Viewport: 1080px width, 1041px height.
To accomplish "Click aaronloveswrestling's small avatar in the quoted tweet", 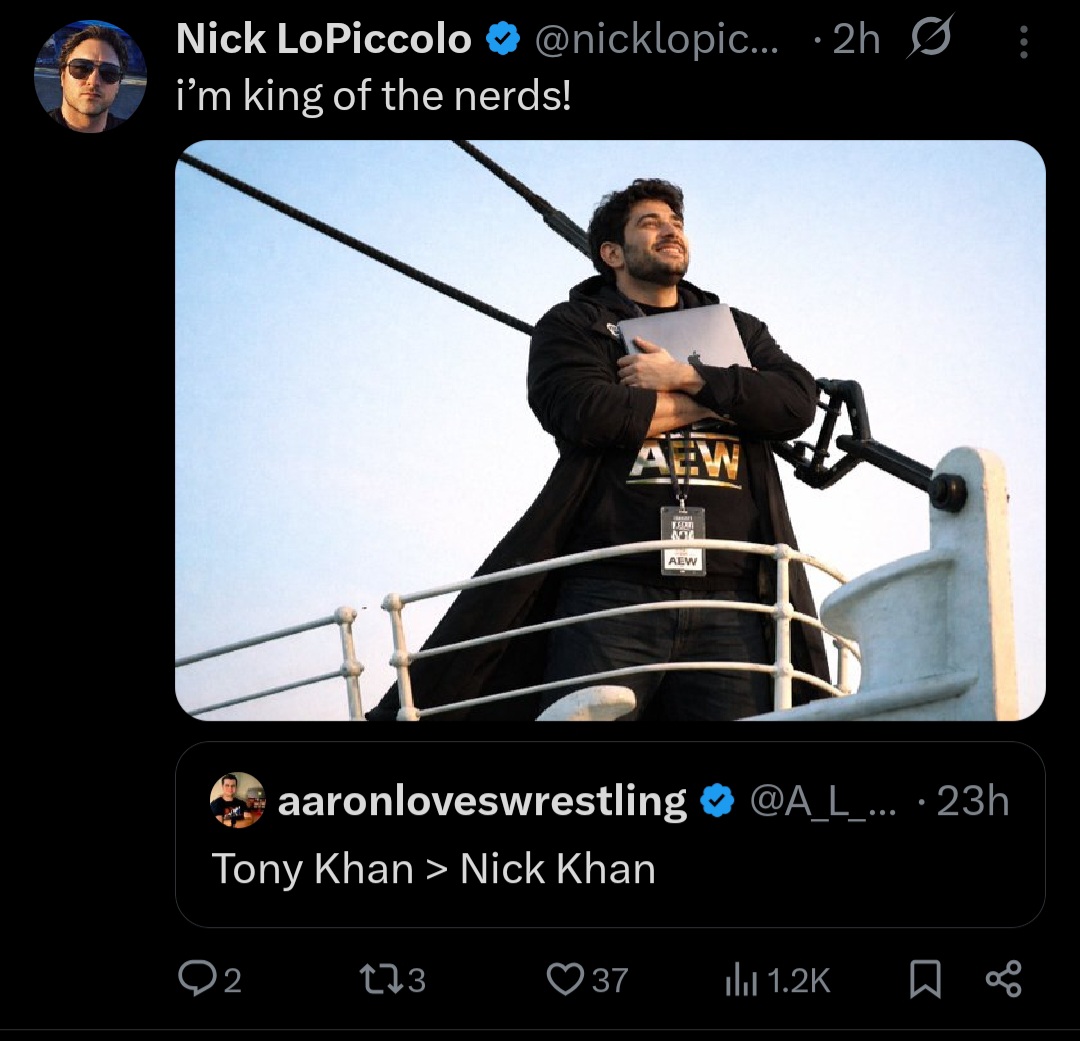I will click(x=237, y=800).
